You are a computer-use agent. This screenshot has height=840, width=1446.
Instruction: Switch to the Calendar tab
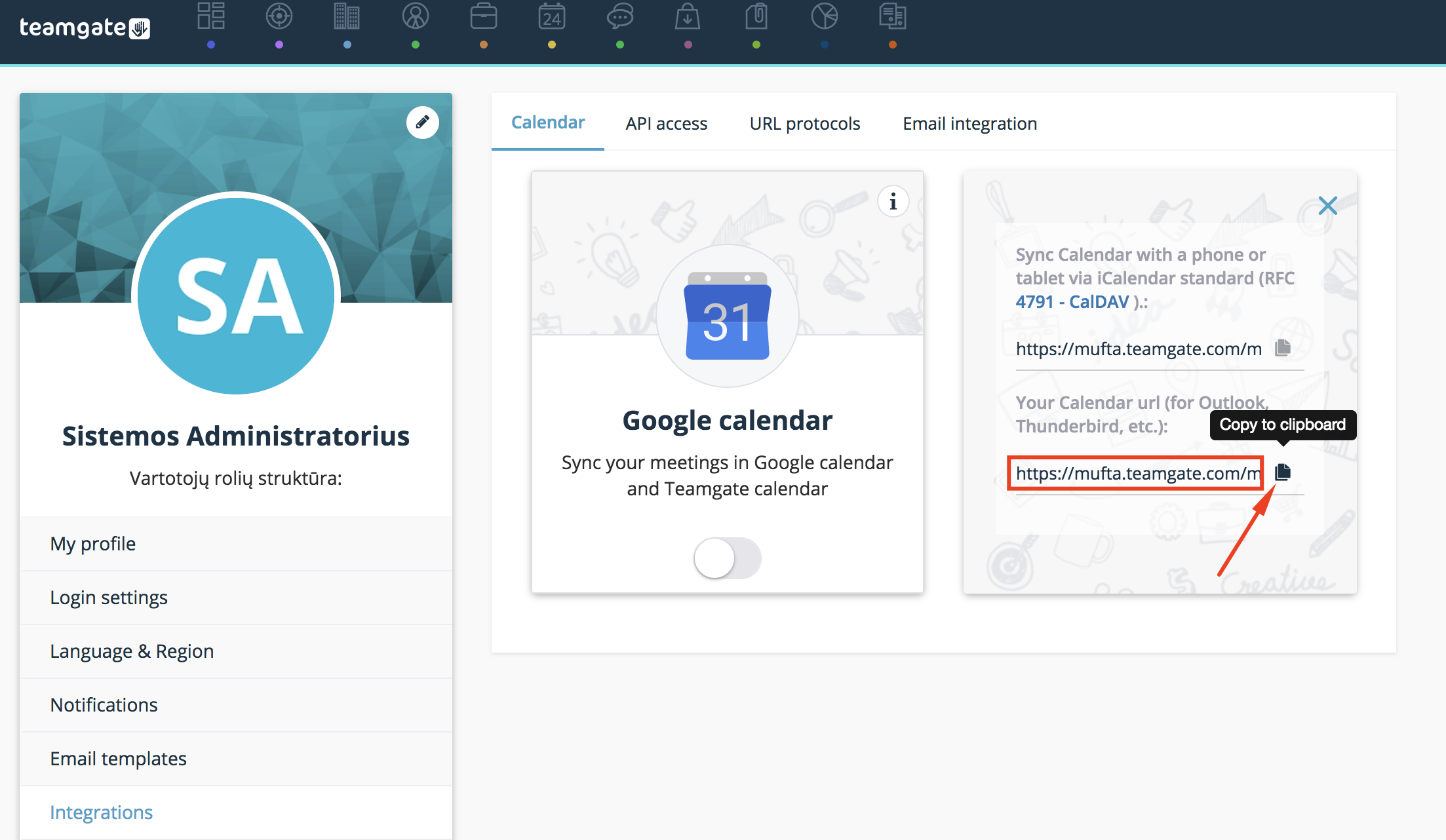[x=548, y=123]
